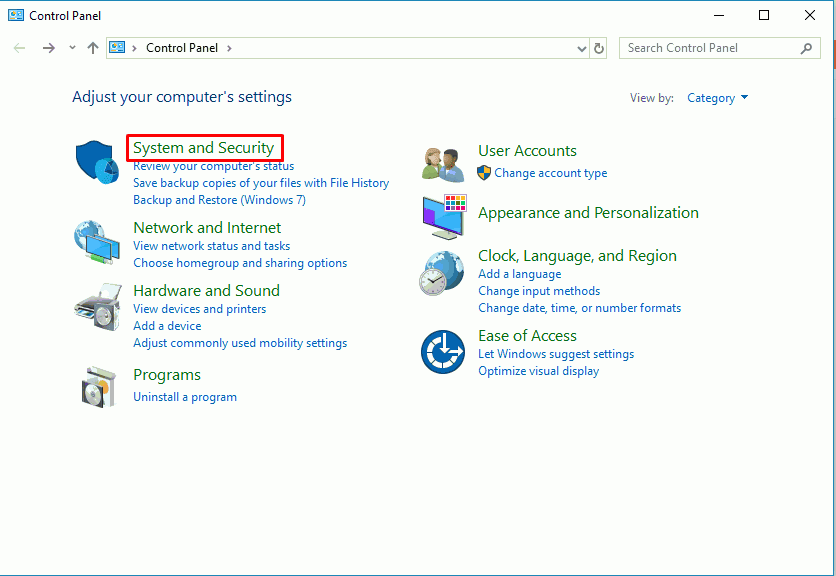
Task: Open Network and Internet
Action: (x=207, y=228)
